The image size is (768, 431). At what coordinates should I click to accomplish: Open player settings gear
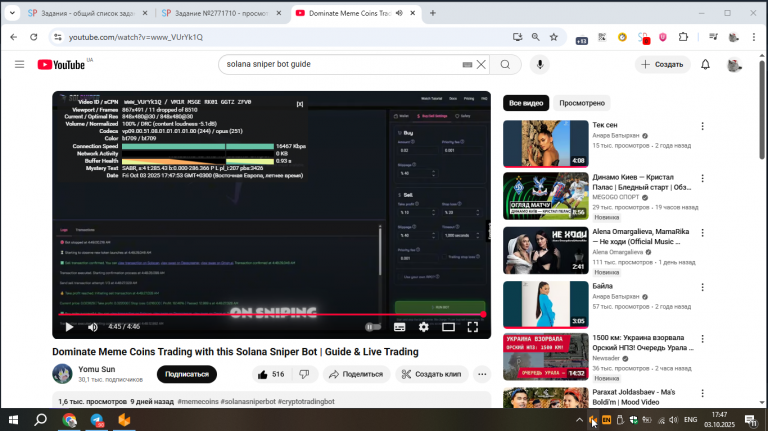coord(424,327)
